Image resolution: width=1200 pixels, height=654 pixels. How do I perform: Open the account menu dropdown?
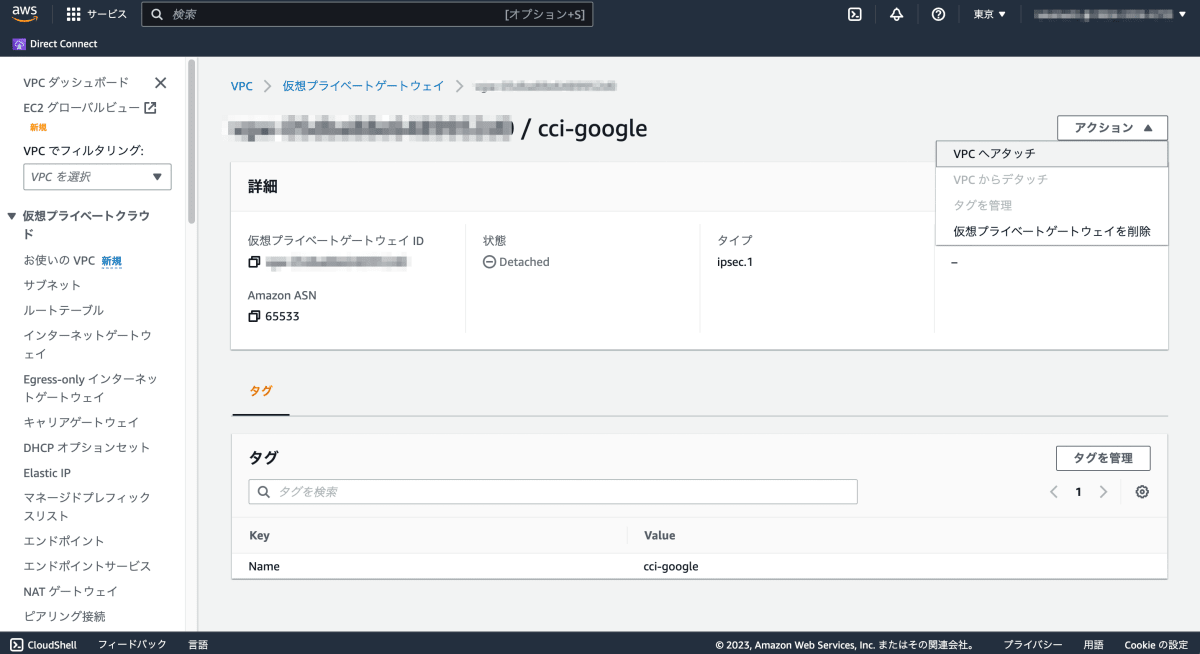pos(1110,14)
